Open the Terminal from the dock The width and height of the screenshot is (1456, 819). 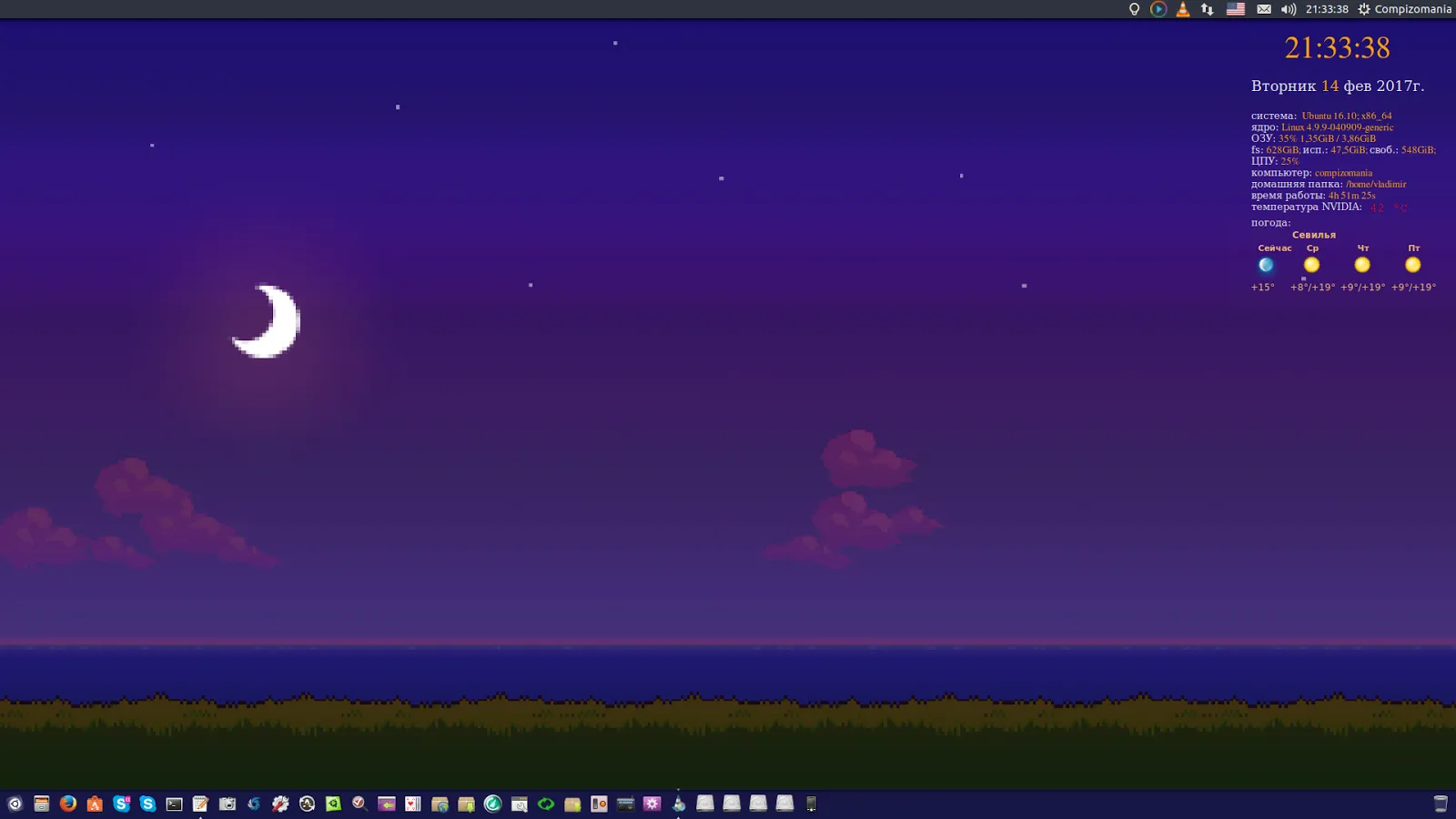click(x=174, y=804)
